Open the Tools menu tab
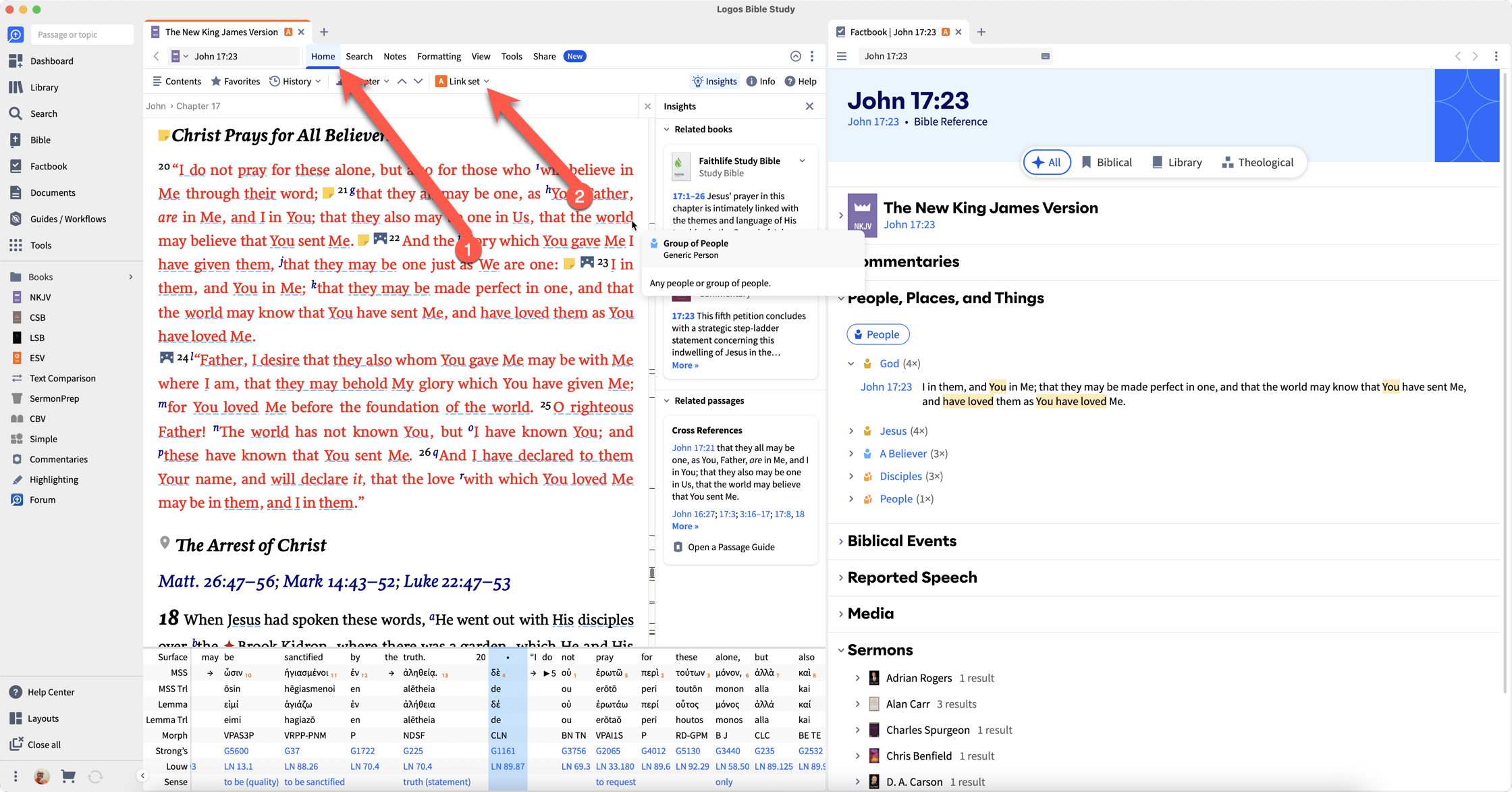Viewport: 1512px width, 792px height. [x=511, y=56]
